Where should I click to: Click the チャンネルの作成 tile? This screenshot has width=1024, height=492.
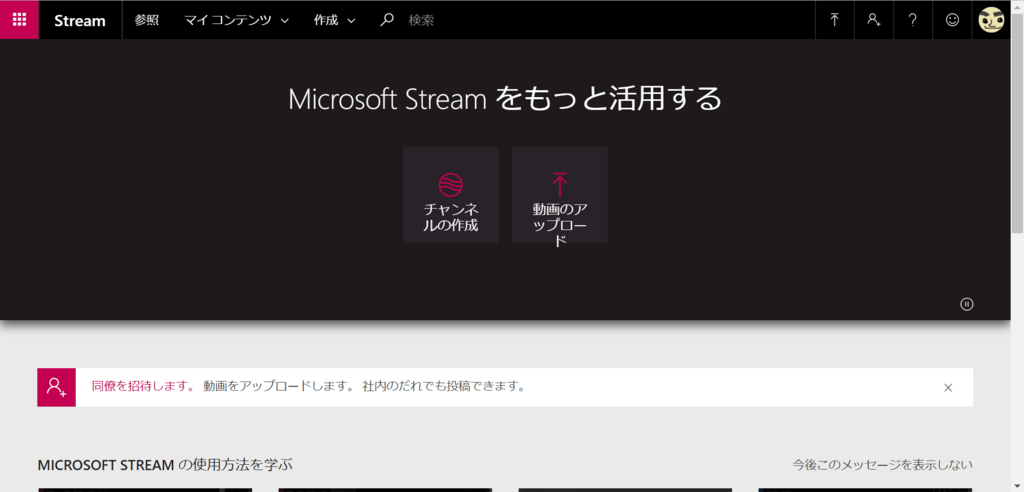(451, 195)
